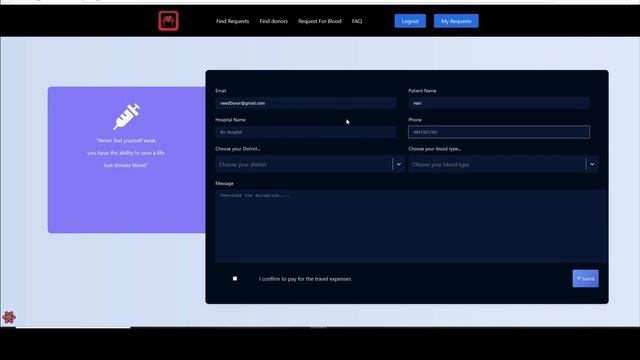Submit the blood request form
Screen dimensions: 640x360
585,278
